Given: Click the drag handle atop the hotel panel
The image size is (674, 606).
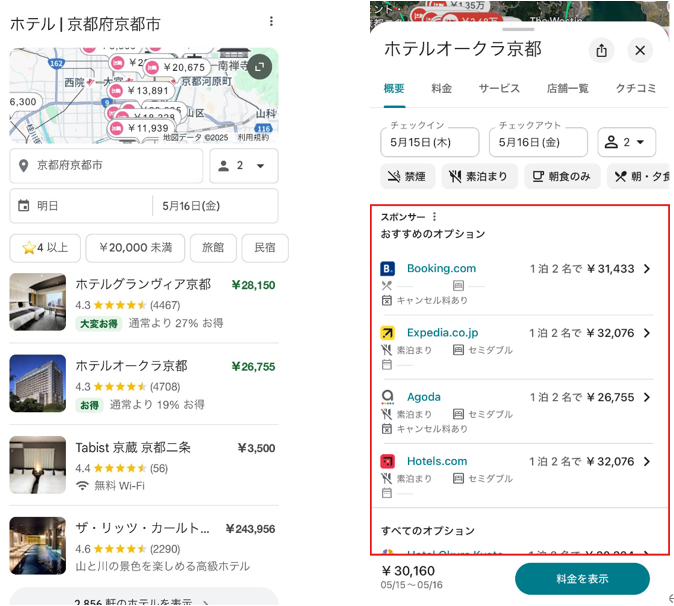Looking at the screenshot, I should (x=518, y=29).
